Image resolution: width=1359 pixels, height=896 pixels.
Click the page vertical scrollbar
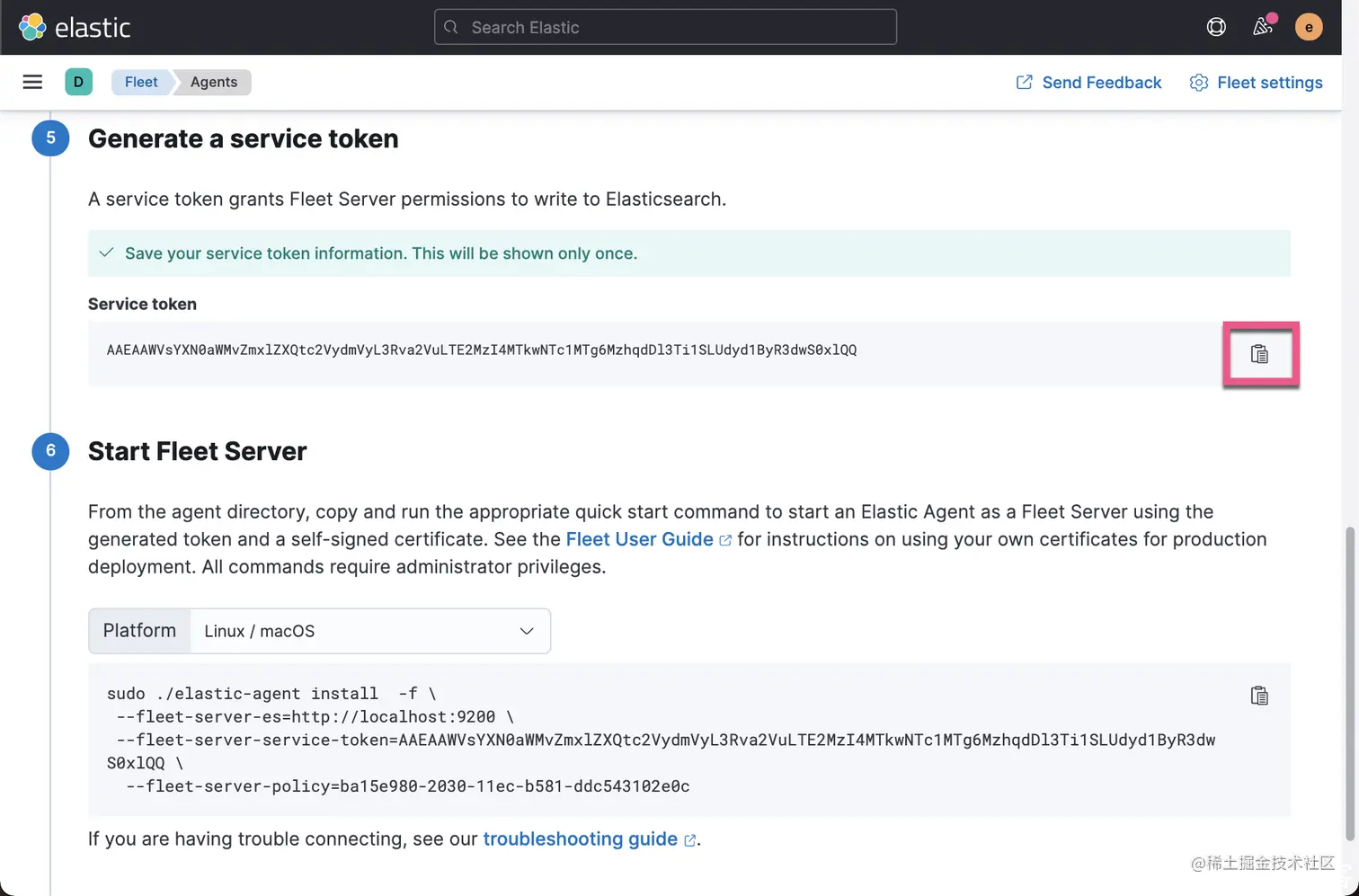coord(1349,683)
